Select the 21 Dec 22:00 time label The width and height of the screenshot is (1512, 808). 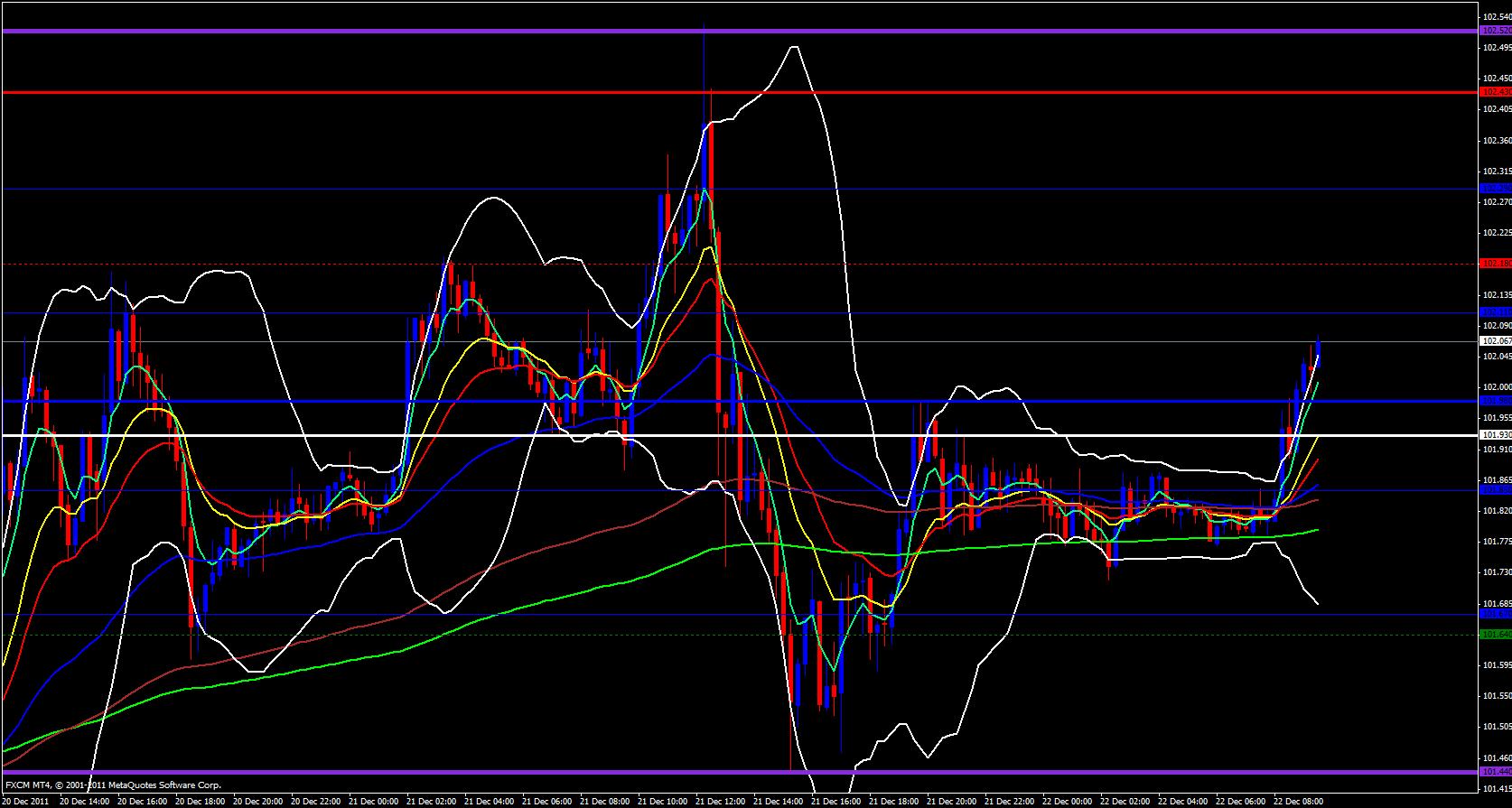tap(1009, 802)
